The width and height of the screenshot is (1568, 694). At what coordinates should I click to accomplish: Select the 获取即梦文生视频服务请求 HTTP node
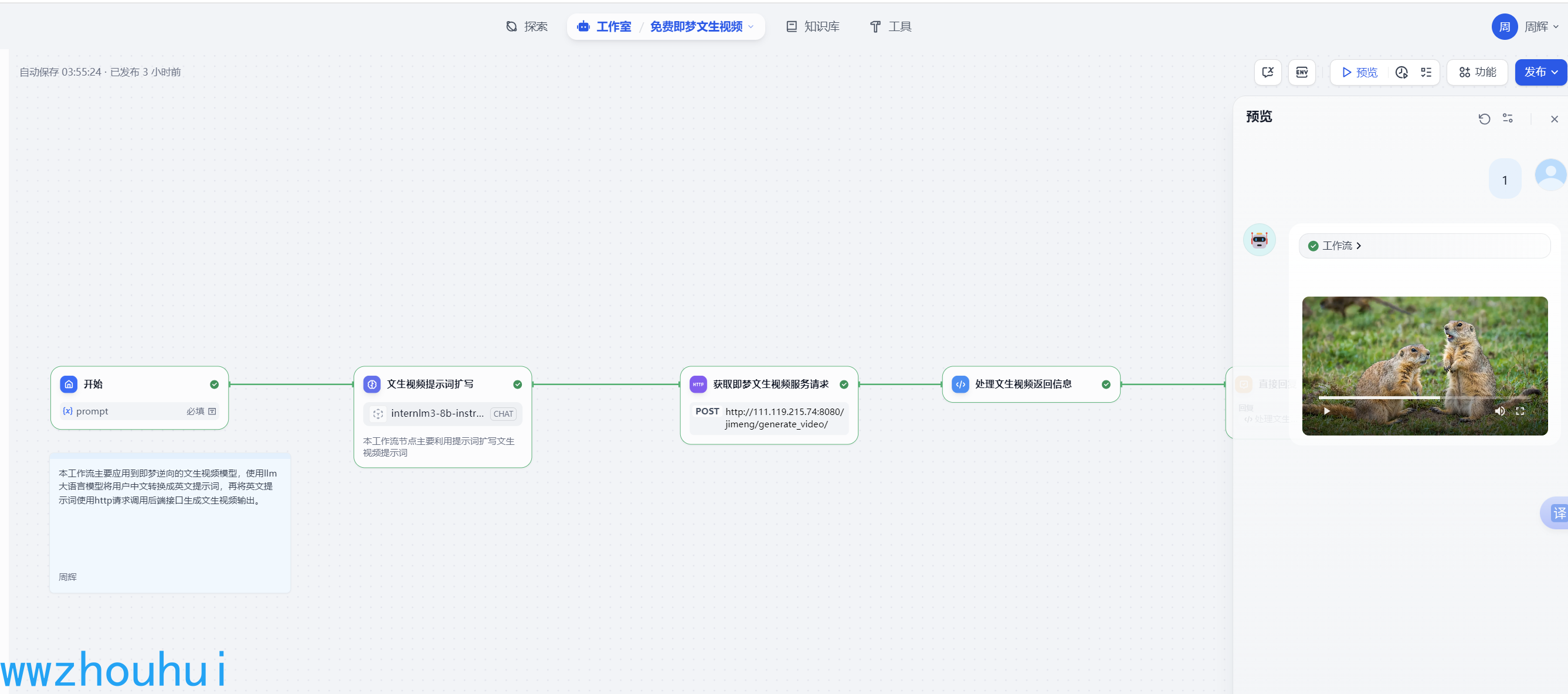pos(769,385)
